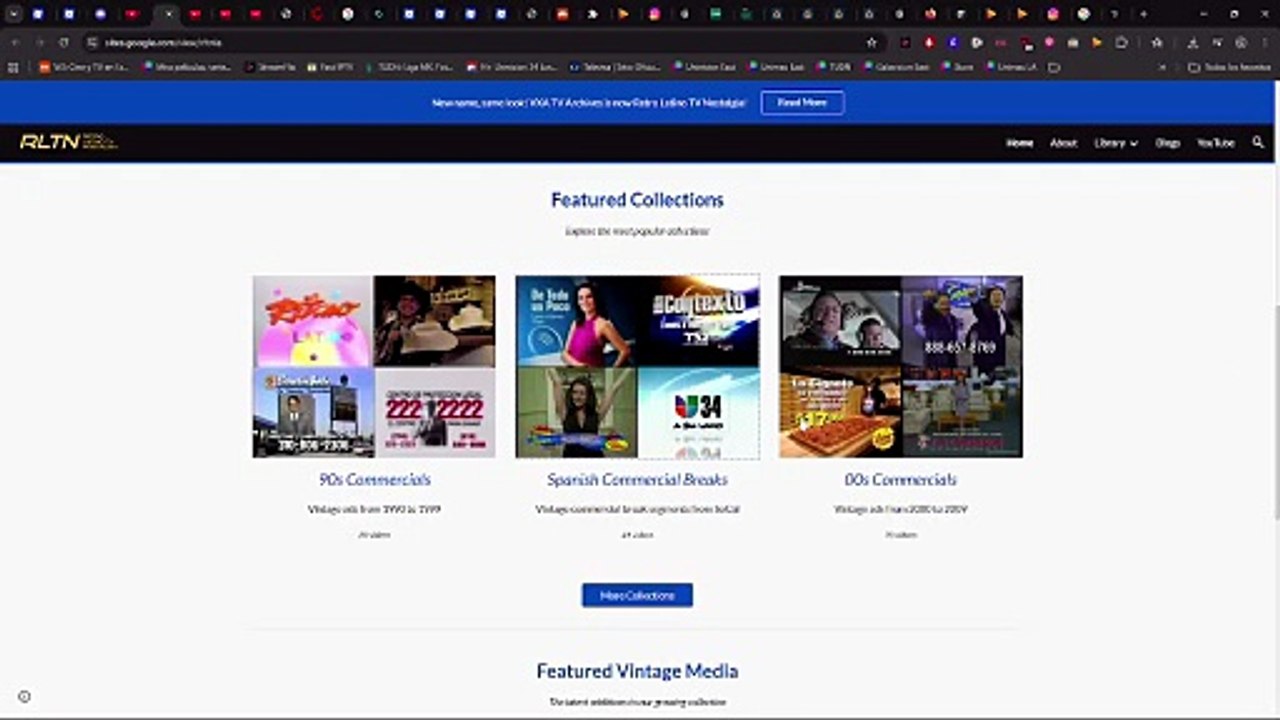1280x720 pixels.
Task: Click the Spanish Commercial Breaks collage thumbnail
Action: click(637, 367)
